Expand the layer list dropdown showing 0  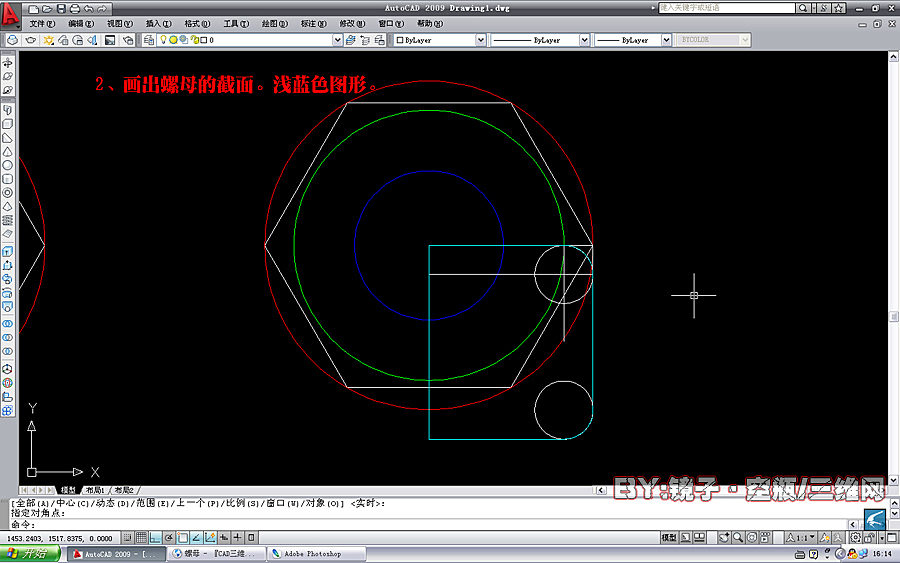click(338, 40)
